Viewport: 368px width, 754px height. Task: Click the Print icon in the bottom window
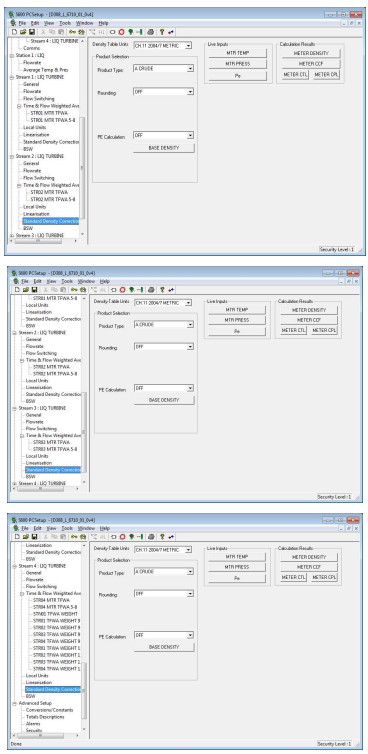tap(151, 536)
